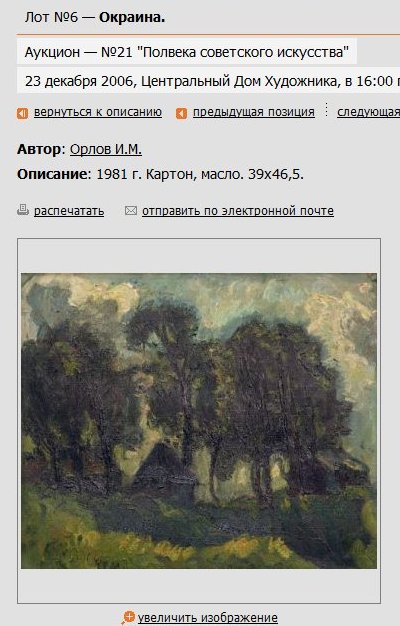
Task: Click the dotted separator before 'следующая'
Action: (x=327, y=109)
